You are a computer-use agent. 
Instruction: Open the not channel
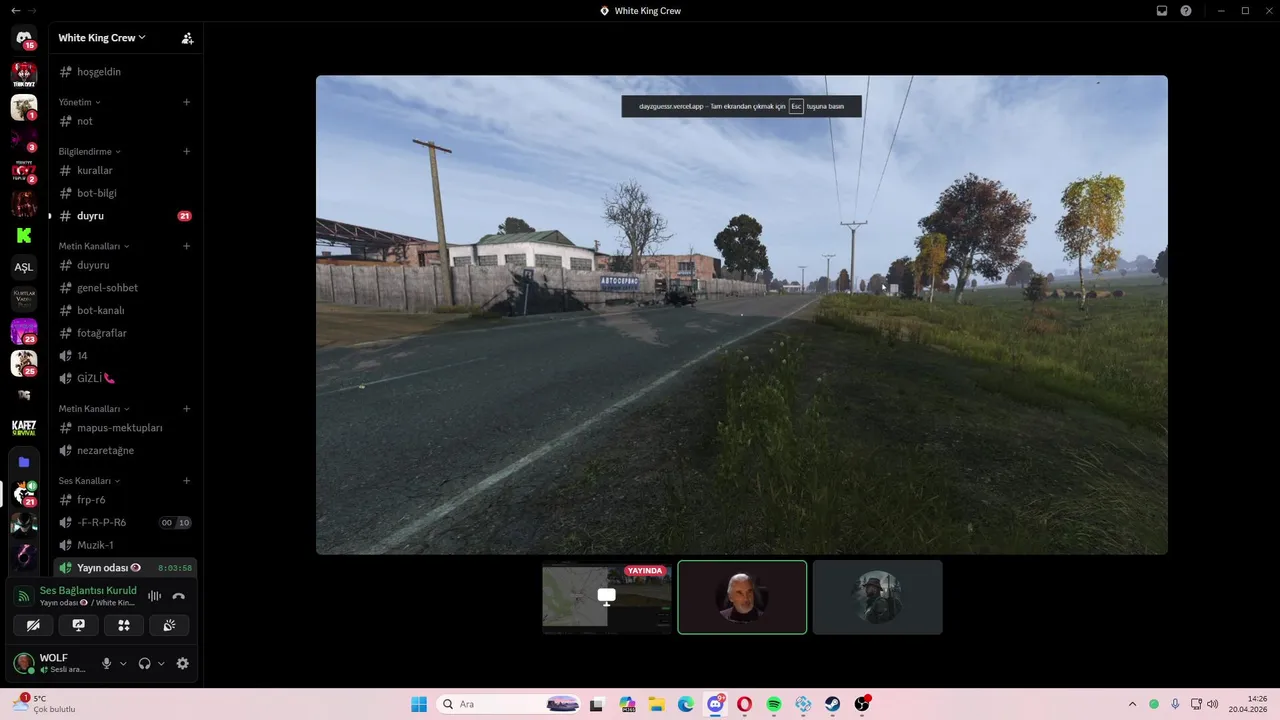point(125,121)
